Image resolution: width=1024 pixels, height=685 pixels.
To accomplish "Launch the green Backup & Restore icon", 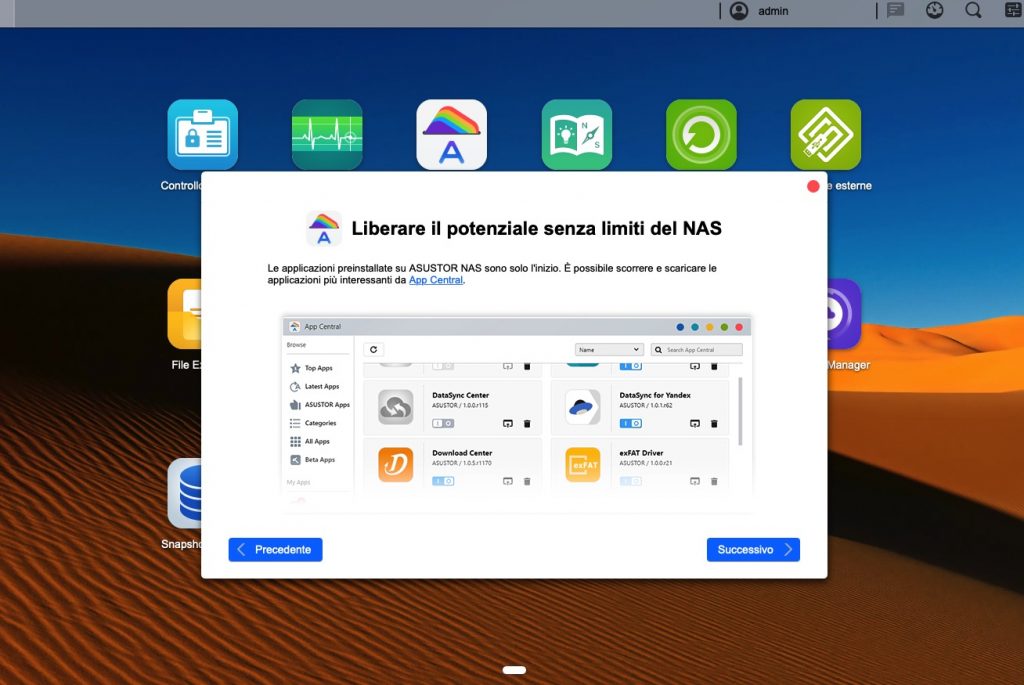I will pyautogui.click(x=701, y=134).
